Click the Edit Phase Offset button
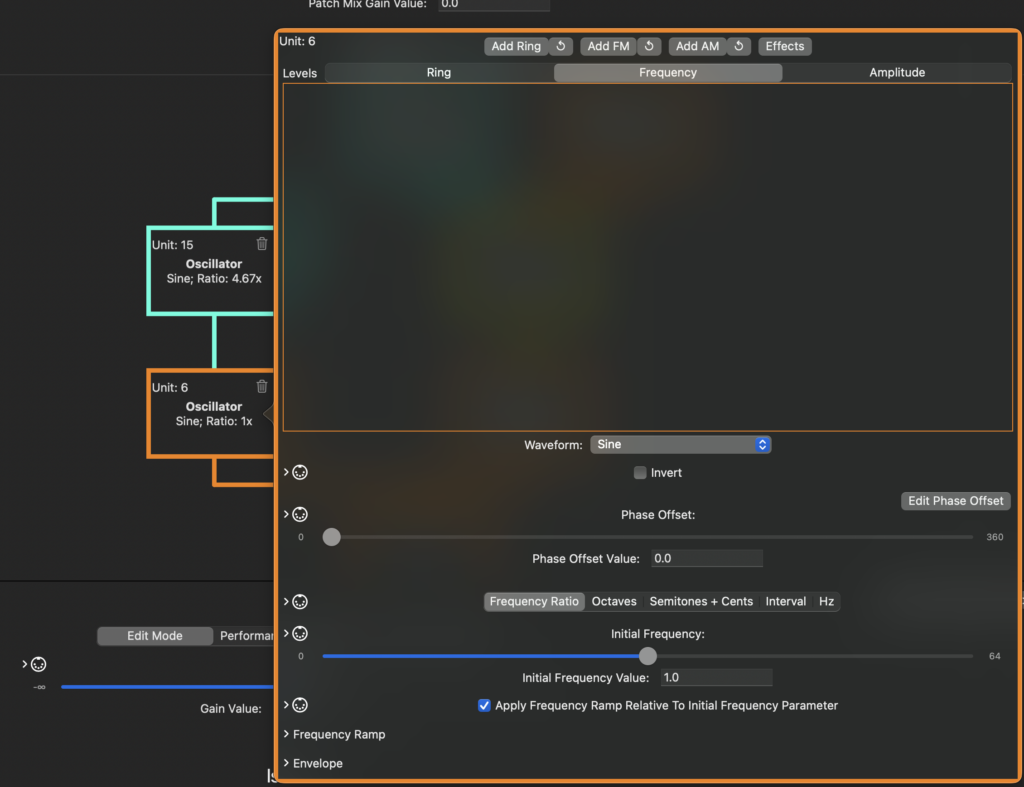1024x787 pixels. [x=955, y=501]
